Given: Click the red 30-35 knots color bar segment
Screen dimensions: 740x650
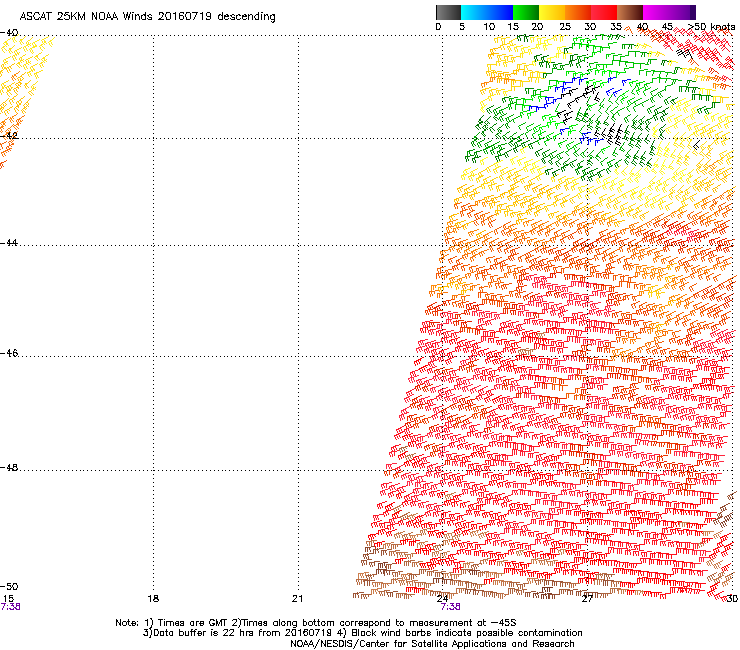Looking at the screenshot, I should 604,12.
